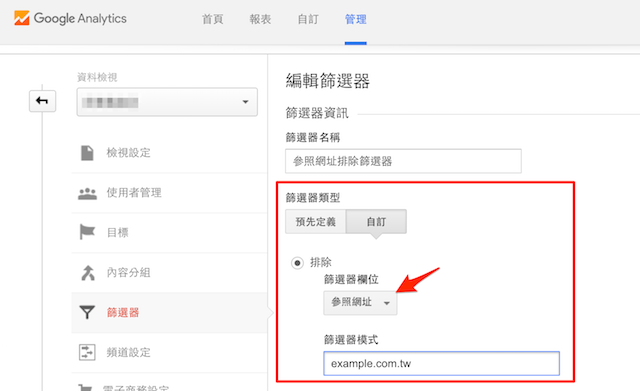Switch filter type to 預先定義
Viewport: 640px width, 391px height.
316,222
